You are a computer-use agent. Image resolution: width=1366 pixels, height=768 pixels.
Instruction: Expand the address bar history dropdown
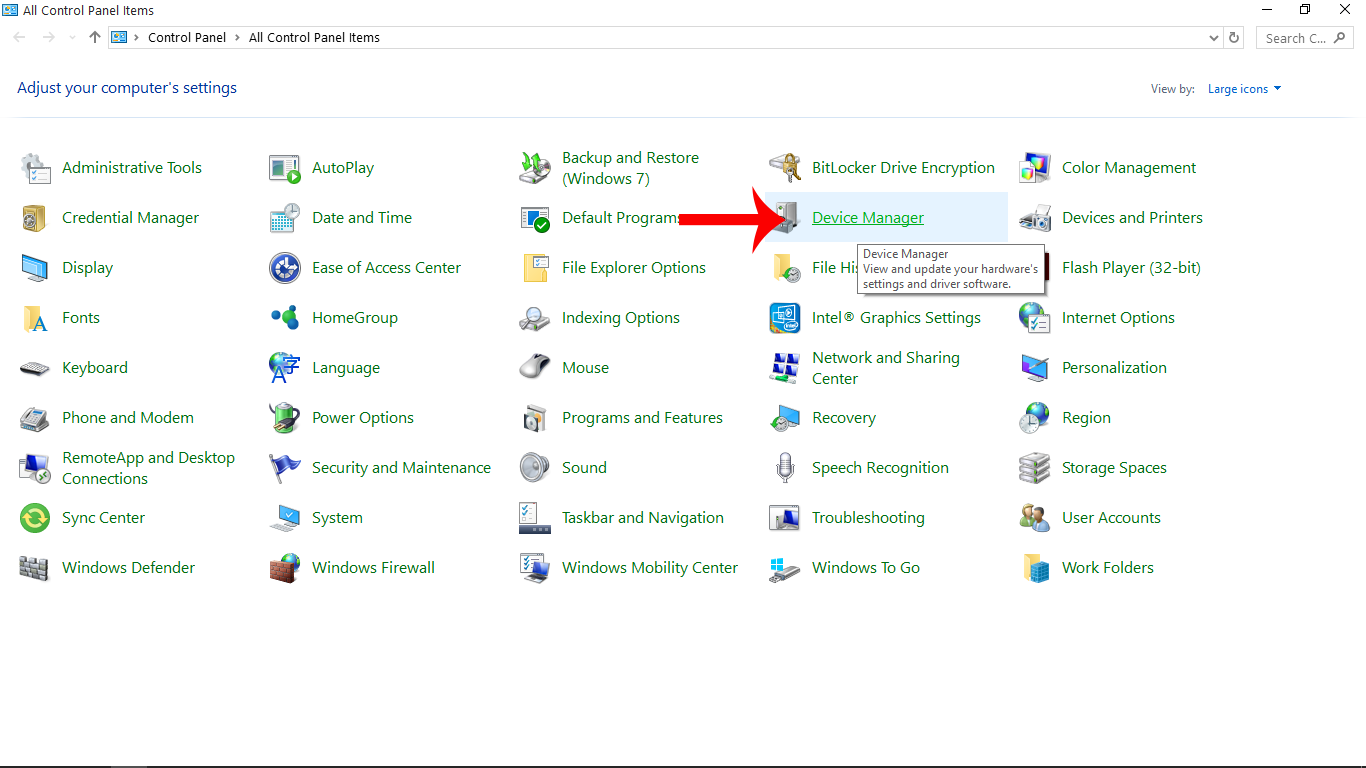(1213, 37)
